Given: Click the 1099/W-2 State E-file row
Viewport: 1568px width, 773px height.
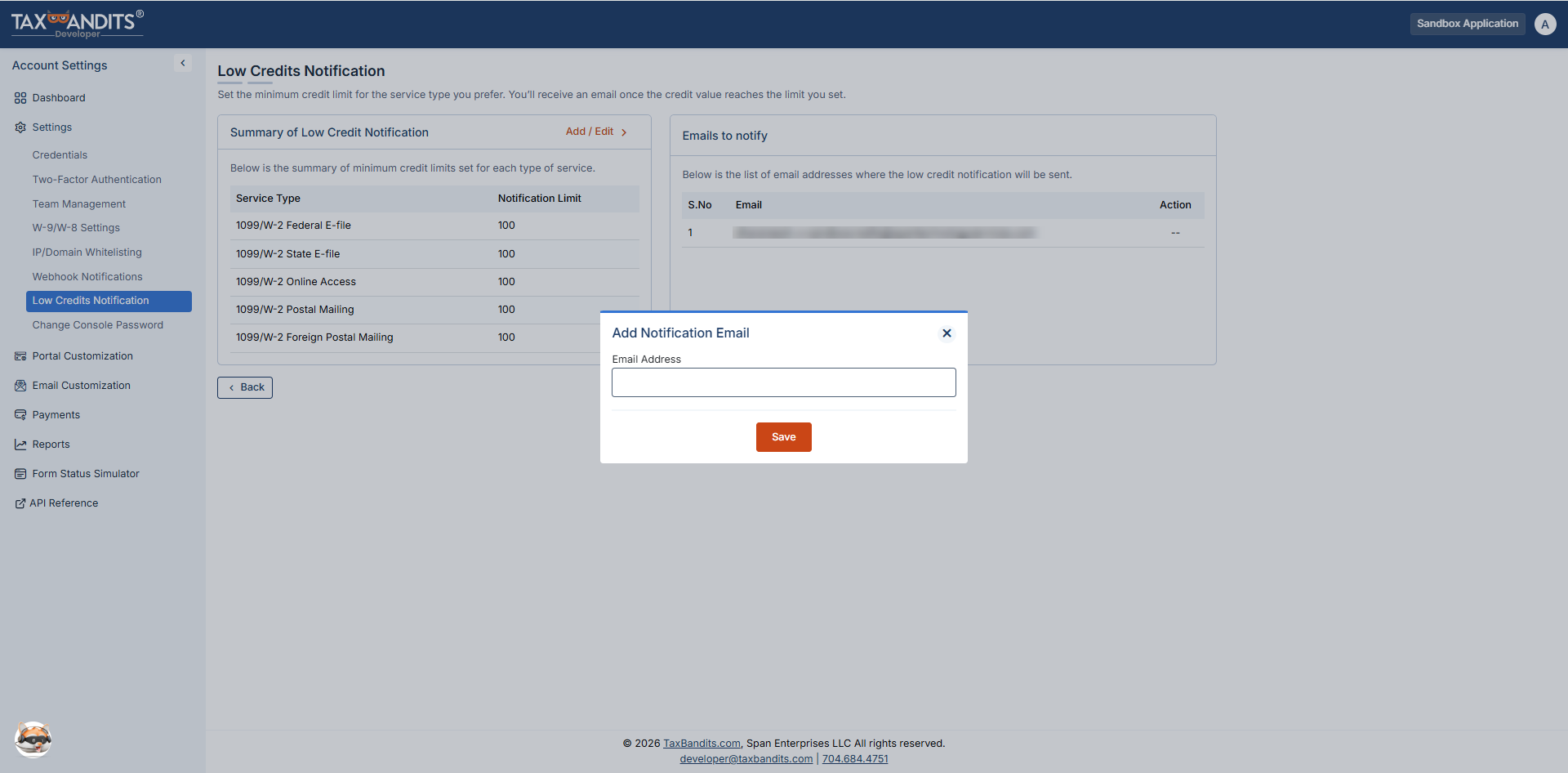Looking at the screenshot, I should pos(434,254).
